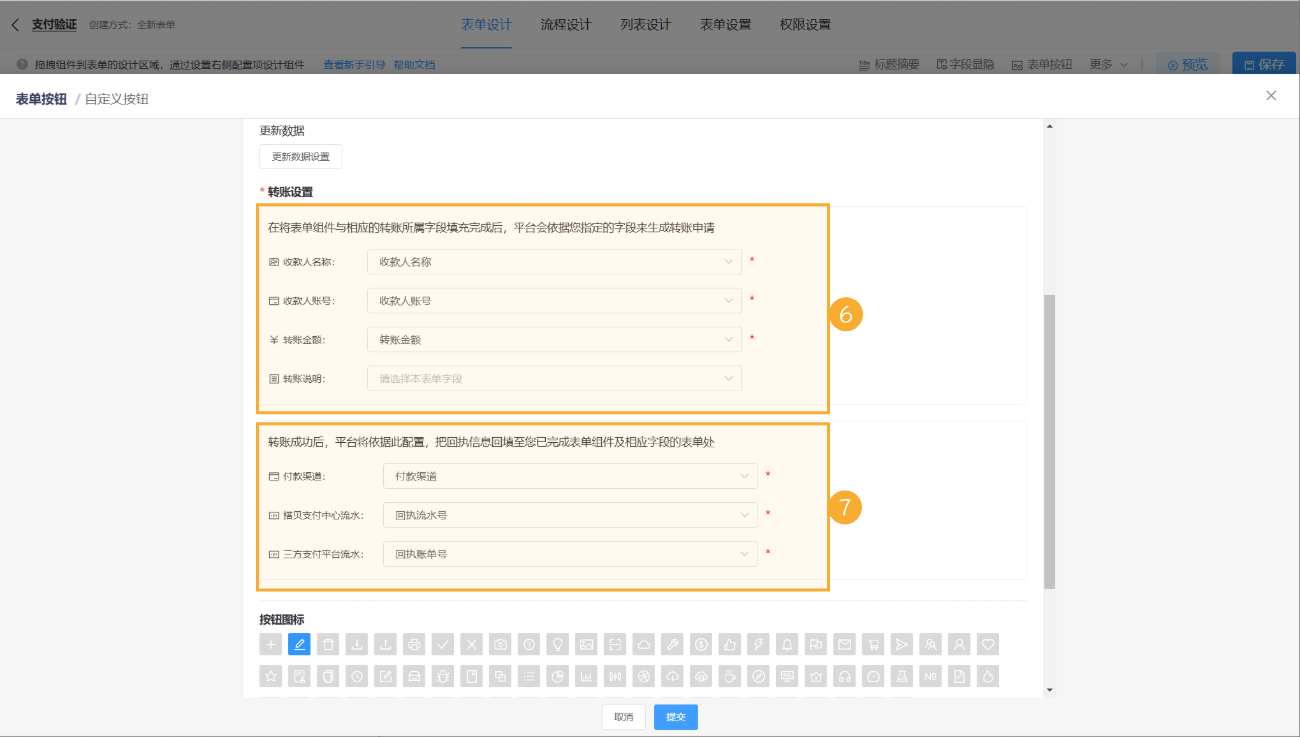Viewport: 1300px width, 737px height.
Task: Choose the plus sign button icon
Action: pyautogui.click(x=270, y=644)
